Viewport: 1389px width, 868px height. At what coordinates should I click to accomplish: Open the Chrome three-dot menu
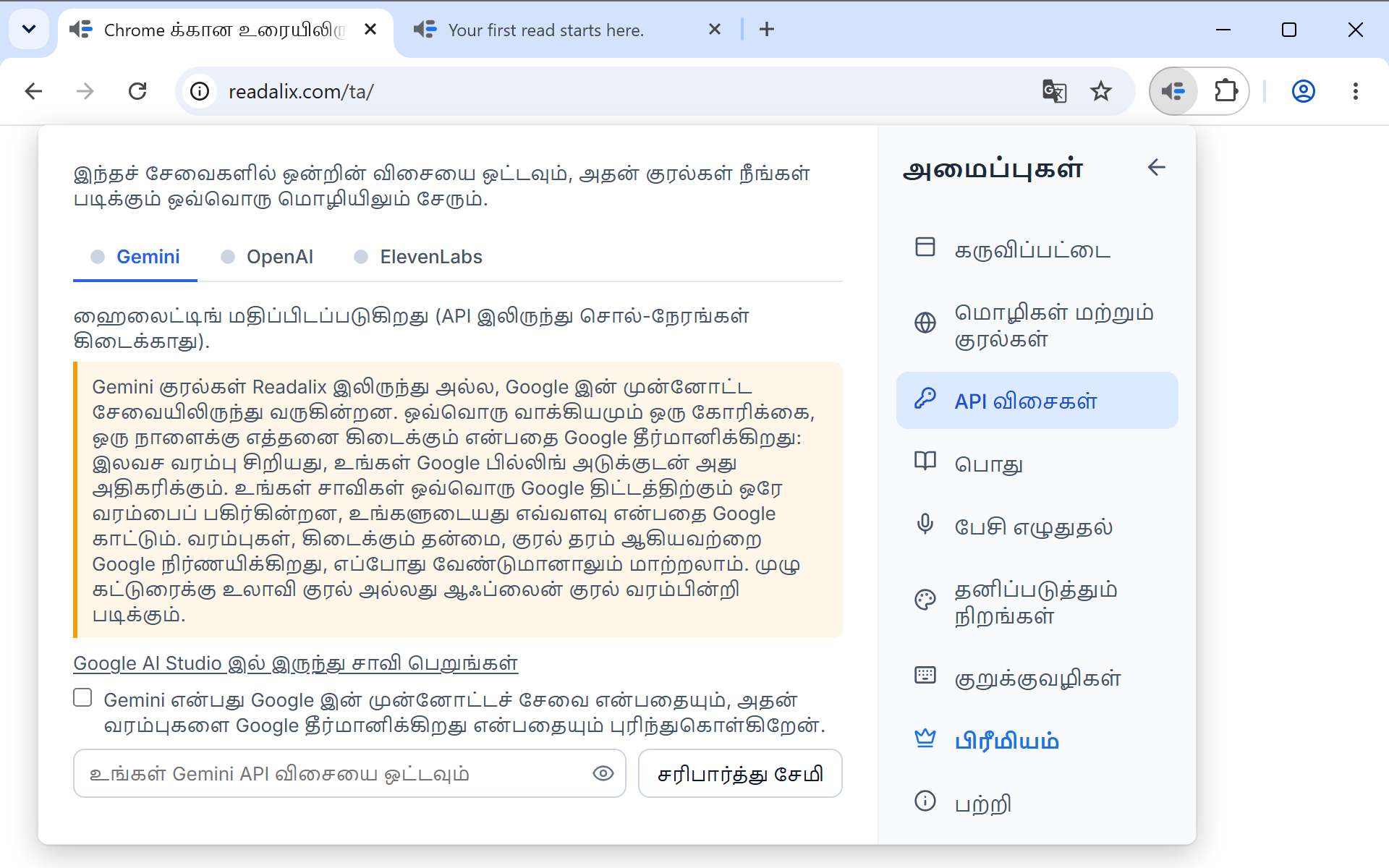pyautogui.click(x=1355, y=91)
